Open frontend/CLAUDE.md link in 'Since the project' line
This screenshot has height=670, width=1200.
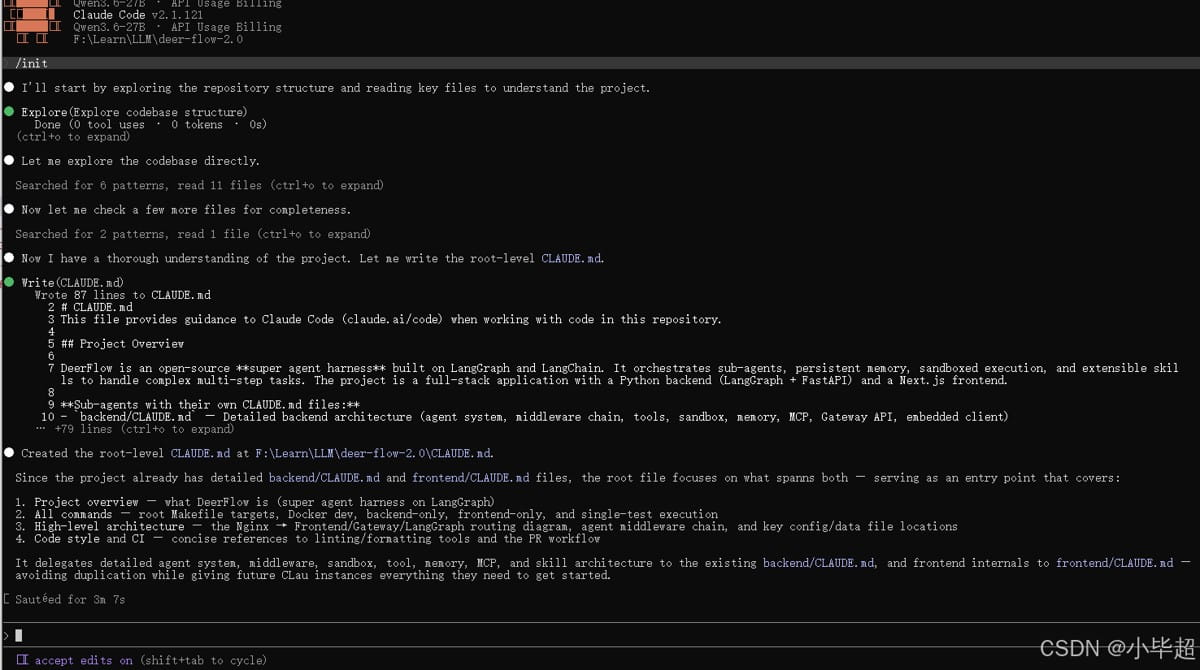pyautogui.click(x=470, y=478)
